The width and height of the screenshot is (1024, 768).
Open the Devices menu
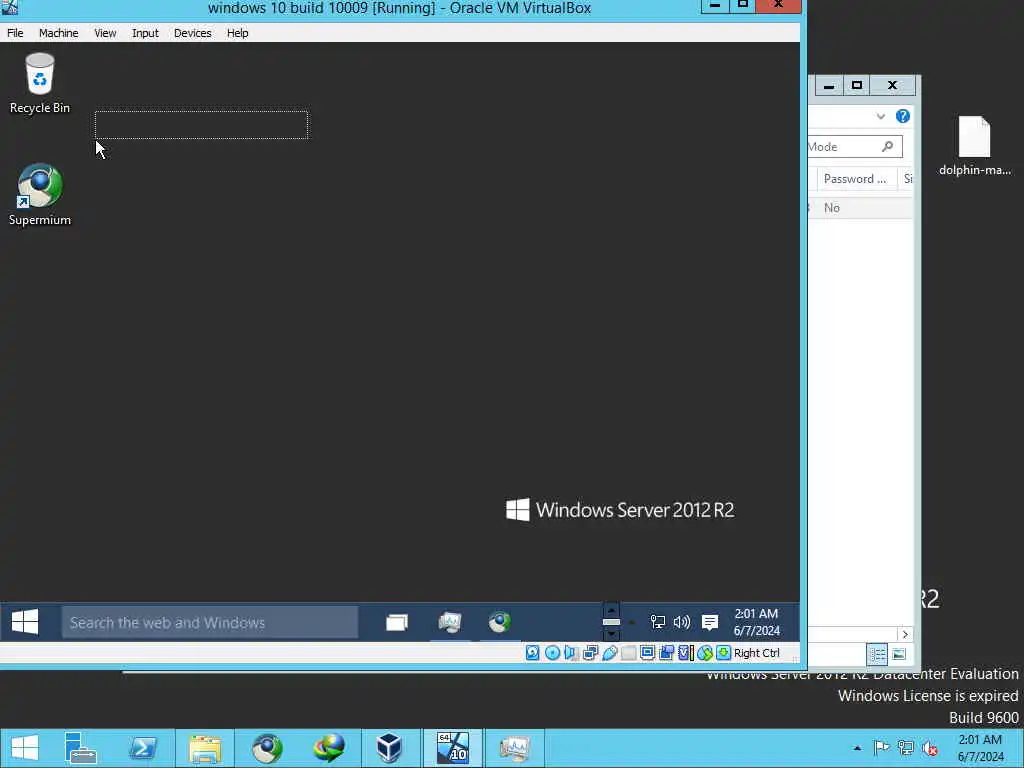coord(192,33)
